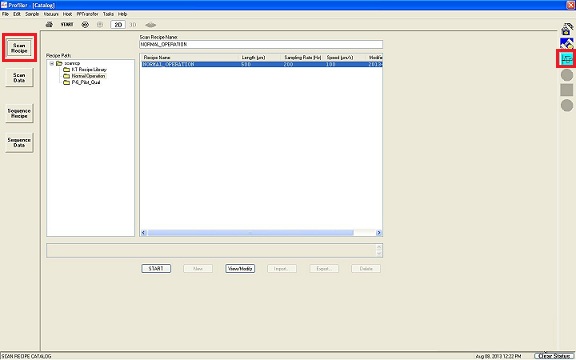The width and height of the screenshot is (576, 360).
Task: Click the grey square icon in right sidebar
Action: tap(567, 90)
